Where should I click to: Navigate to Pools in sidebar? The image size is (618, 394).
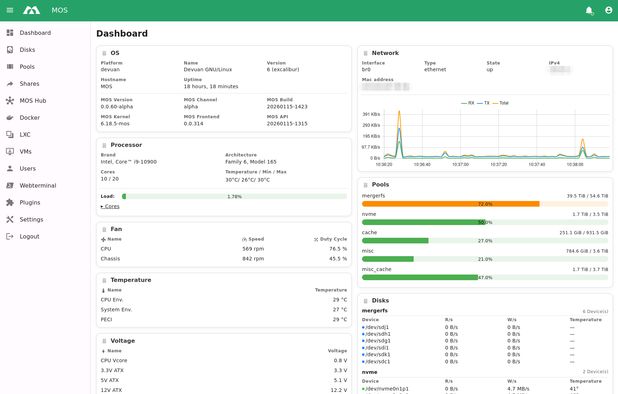tap(27, 67)
